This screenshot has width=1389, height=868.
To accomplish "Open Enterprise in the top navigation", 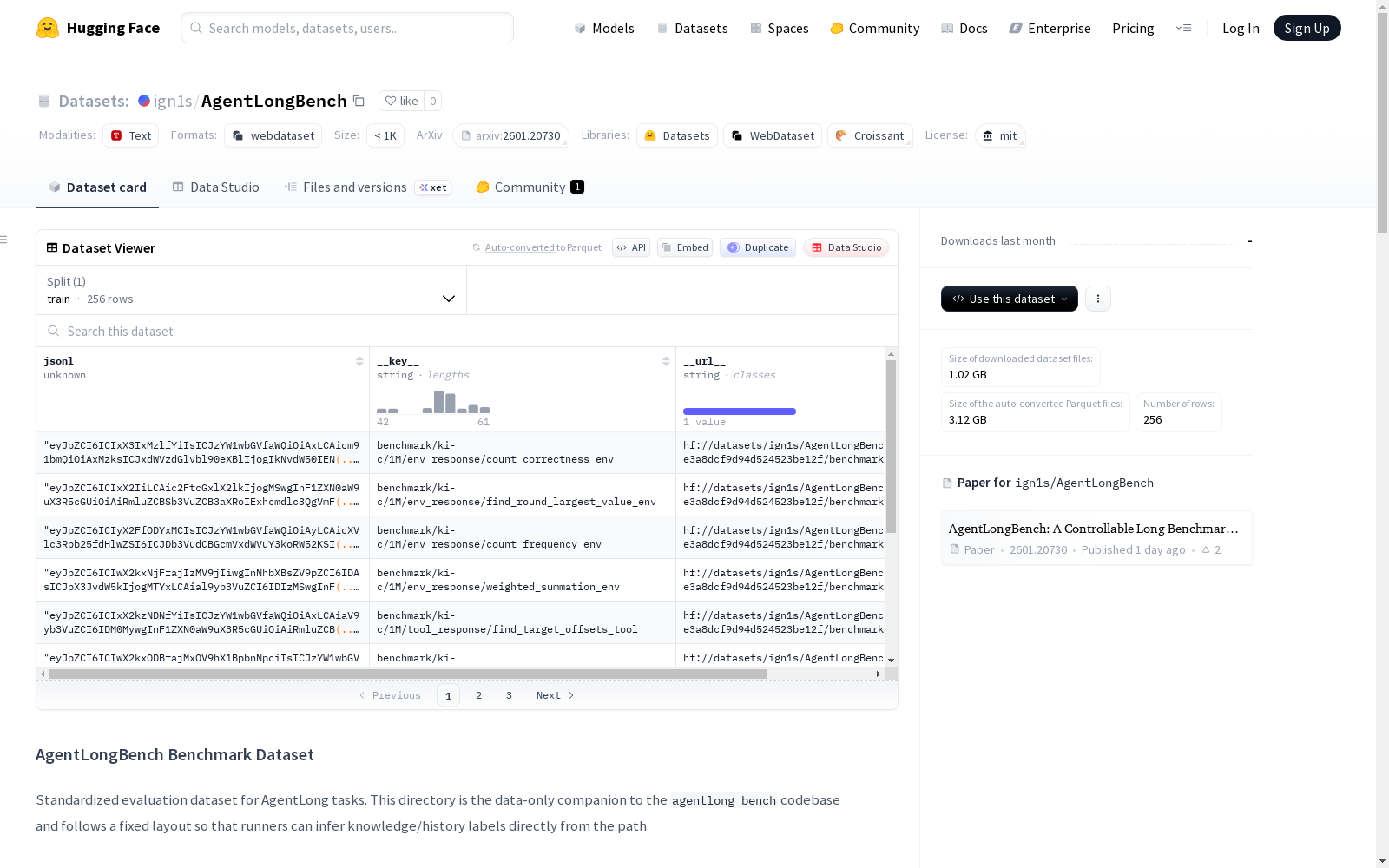I will (1050, 28).
